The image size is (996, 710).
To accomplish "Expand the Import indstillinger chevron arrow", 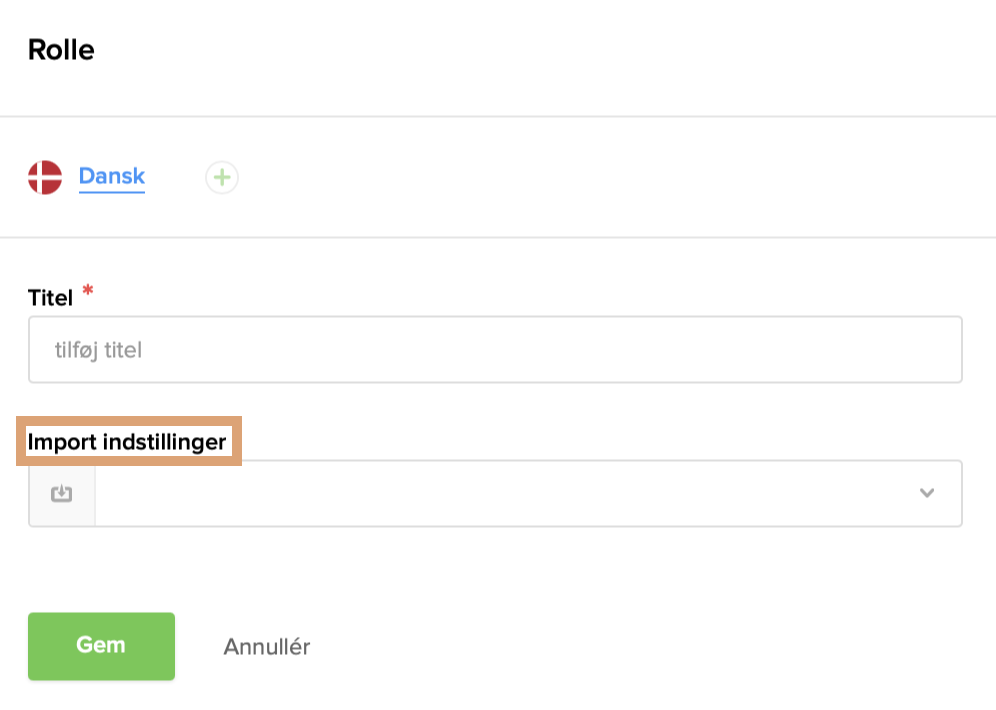I will point(927,493).
